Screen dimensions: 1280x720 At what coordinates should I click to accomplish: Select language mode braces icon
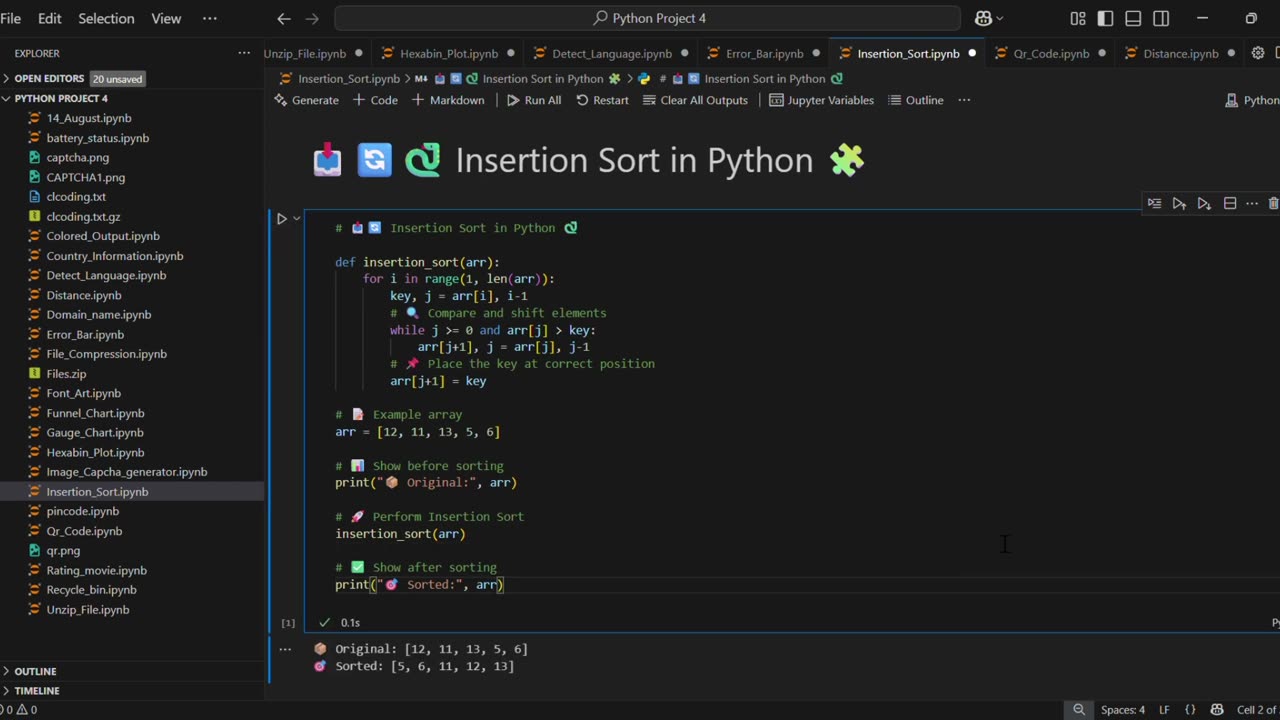click(1190, 710)
